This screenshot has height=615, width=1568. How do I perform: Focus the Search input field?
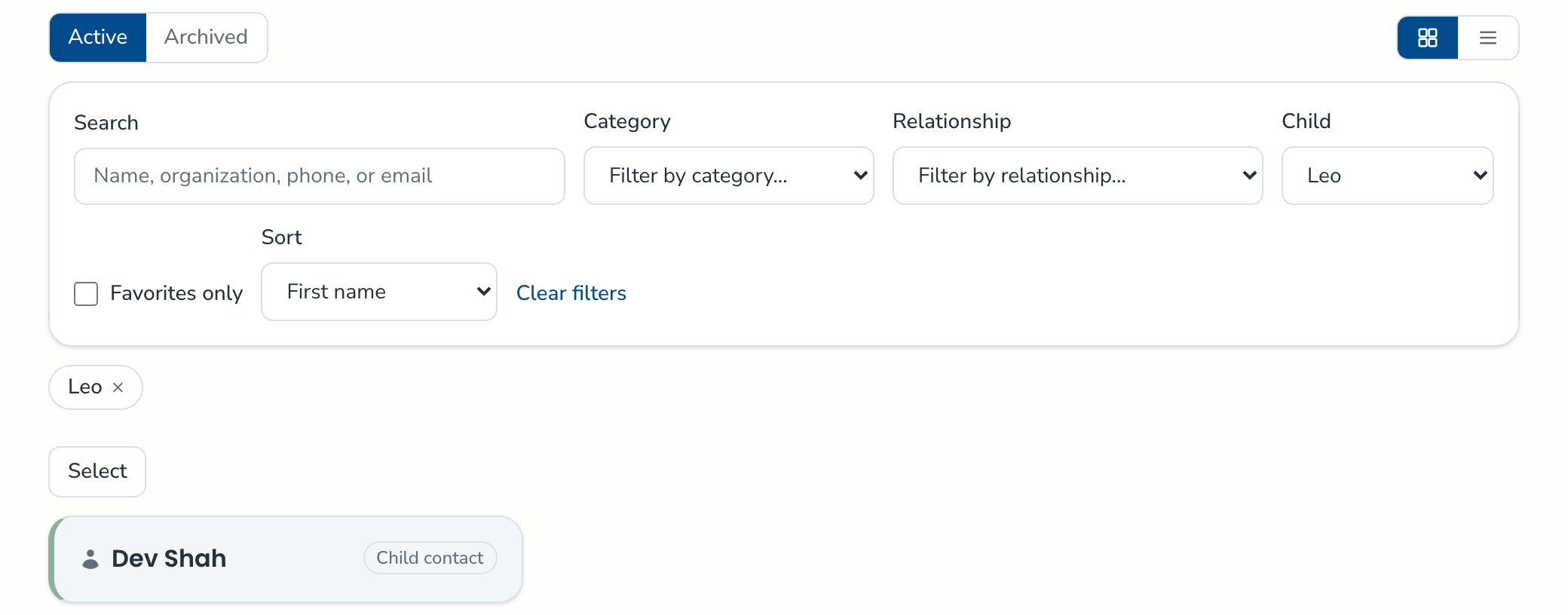click(320, 176)
